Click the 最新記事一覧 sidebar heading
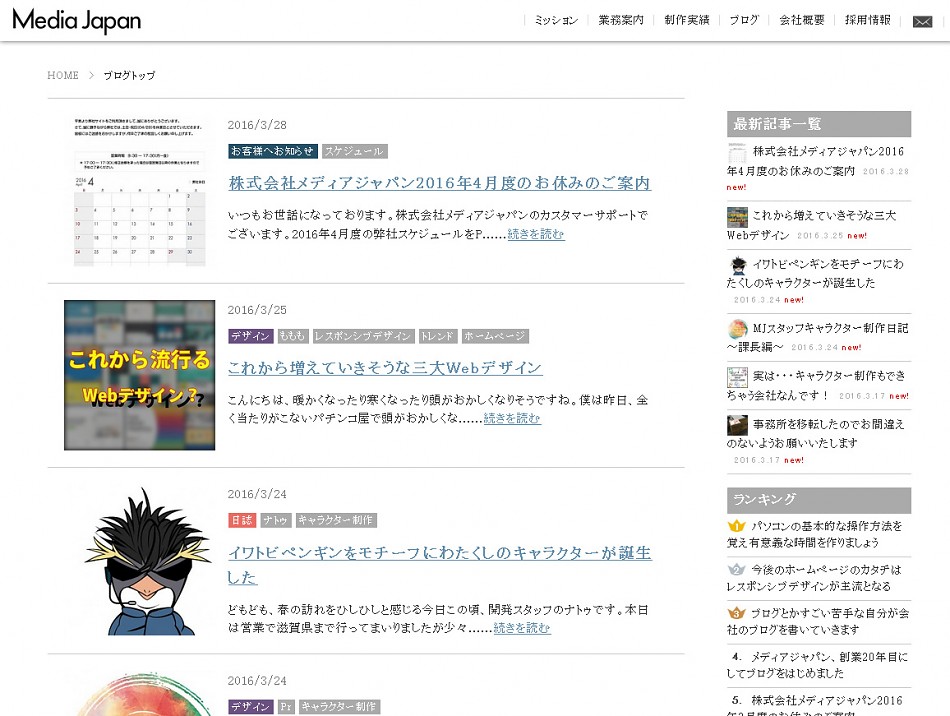 (x=819, y=124)
